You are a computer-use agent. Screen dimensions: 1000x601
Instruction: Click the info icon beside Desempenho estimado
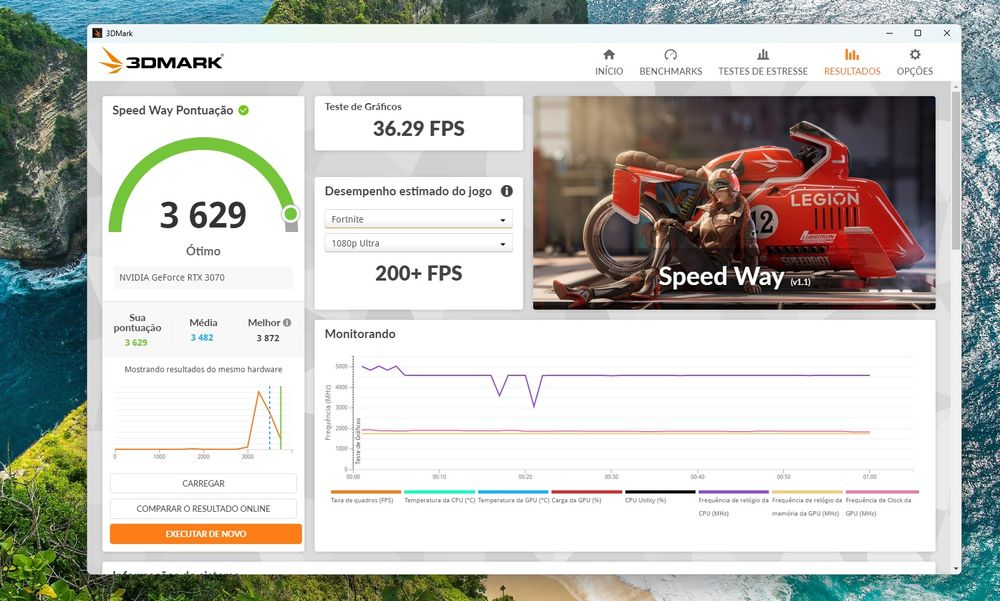point(507,191)
